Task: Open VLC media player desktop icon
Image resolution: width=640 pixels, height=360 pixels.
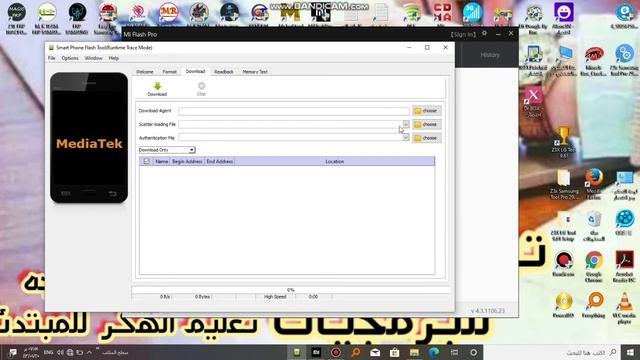Action: click(x=624, y=308)
